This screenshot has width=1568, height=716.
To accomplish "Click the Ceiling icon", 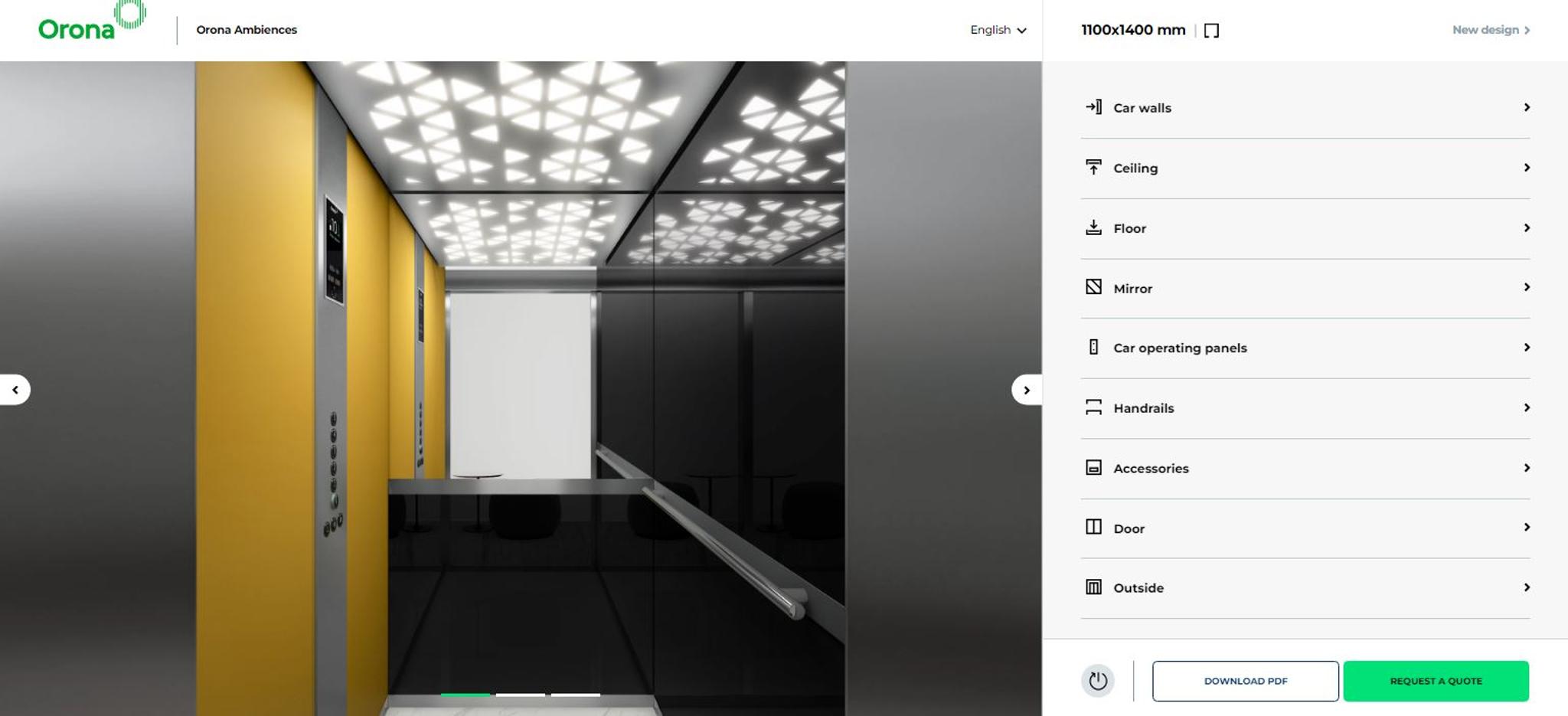I will coord(1093,167).
